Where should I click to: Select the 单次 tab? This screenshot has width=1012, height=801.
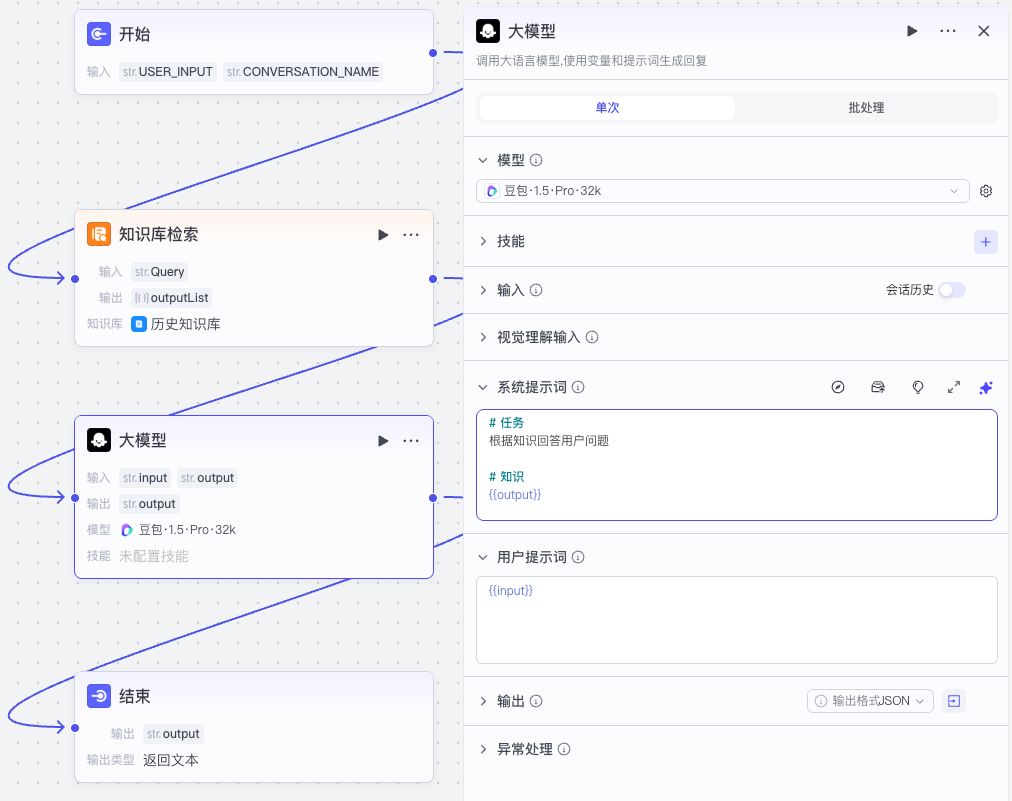click(605, 107)
